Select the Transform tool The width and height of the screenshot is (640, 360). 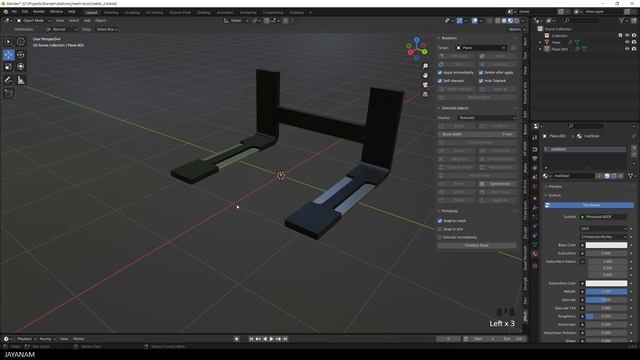(x=21, y=67)
